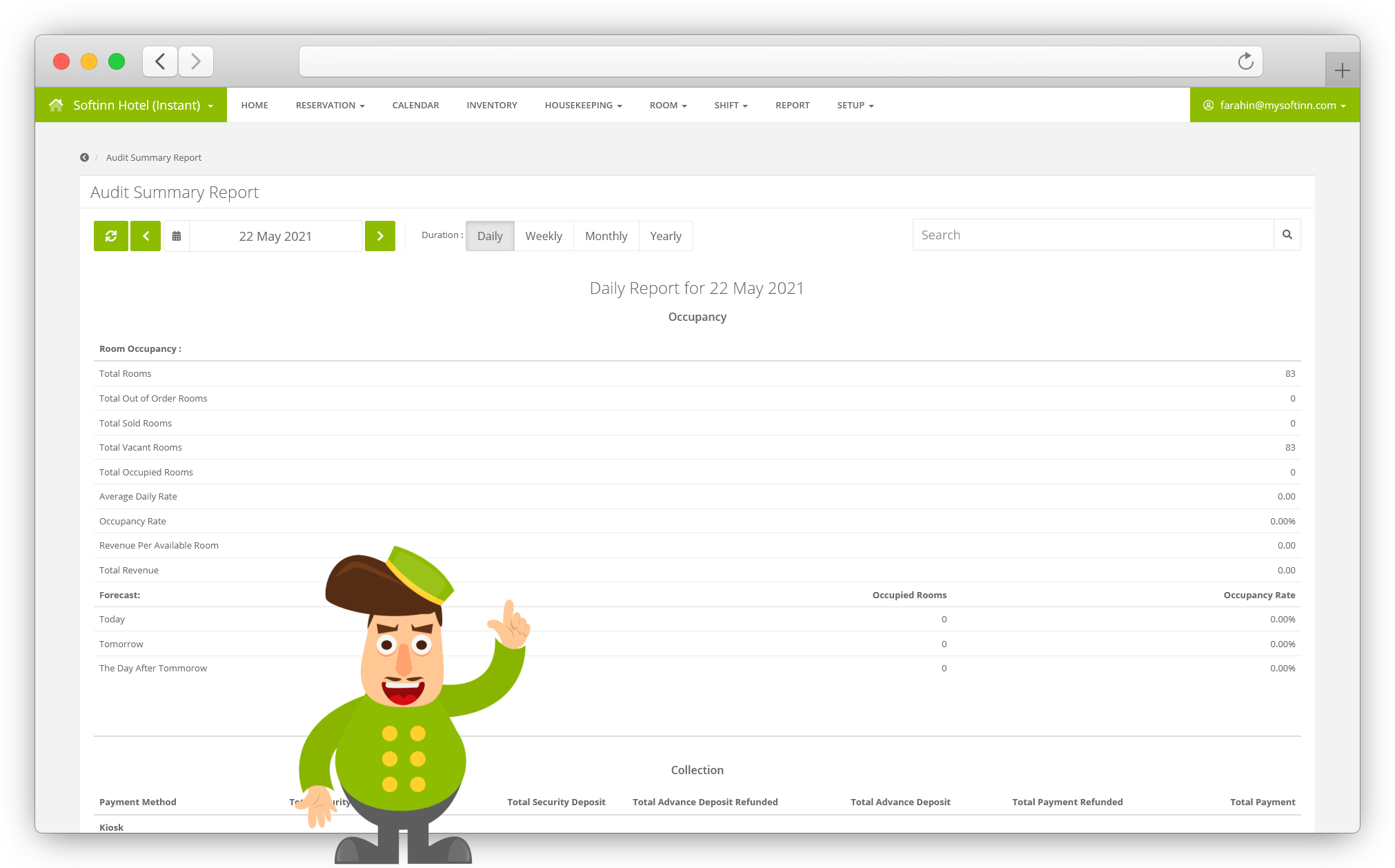This screenshot has width=1395, height=868.
Task: Select Monthly duration
Action: (606, 236)
